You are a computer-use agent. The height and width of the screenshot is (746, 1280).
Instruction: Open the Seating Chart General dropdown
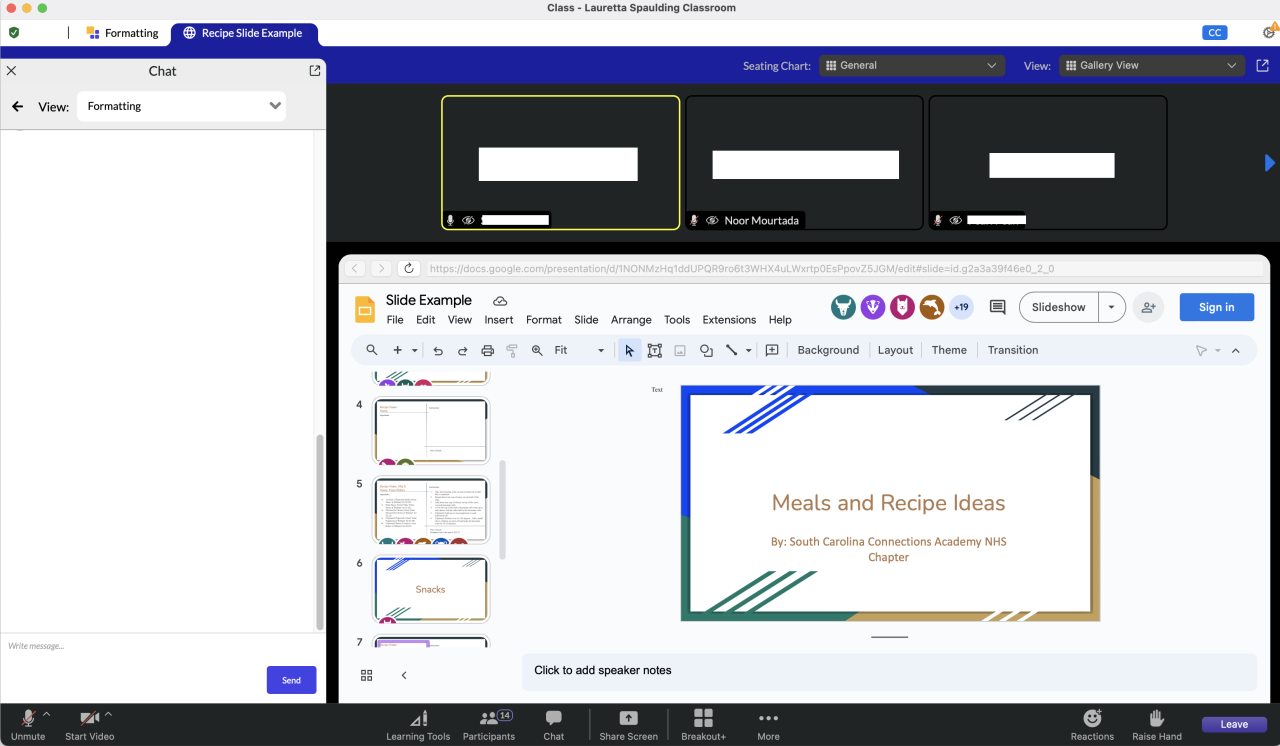pyautogui.click(x=911, y=66)
